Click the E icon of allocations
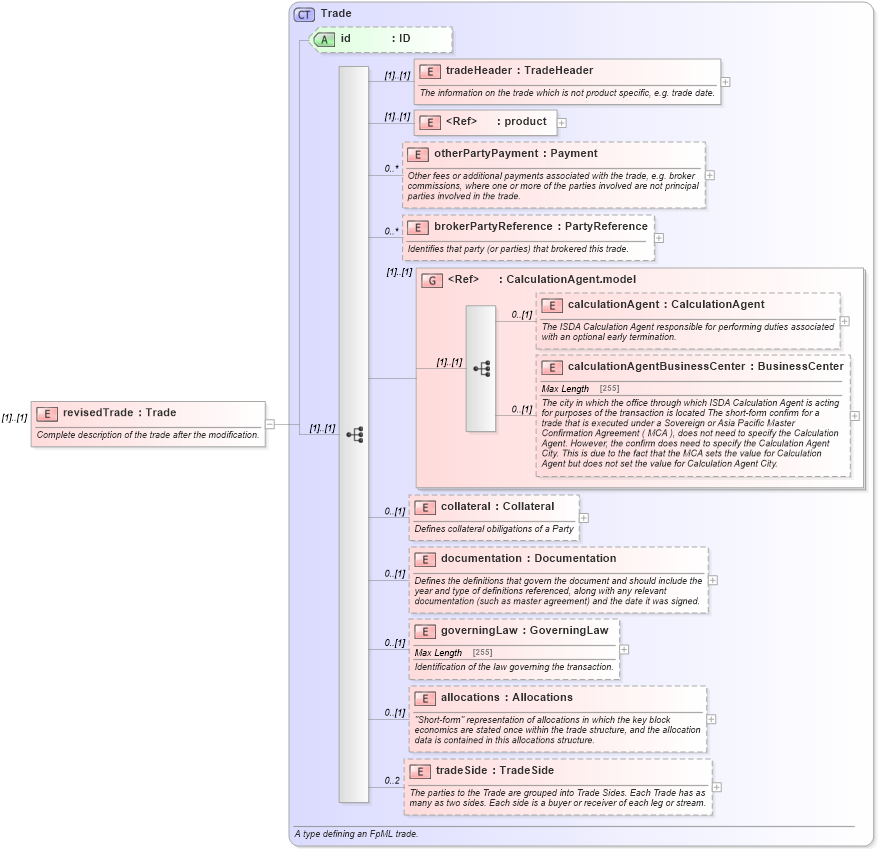The image size is (878, 849). (424, 698)
